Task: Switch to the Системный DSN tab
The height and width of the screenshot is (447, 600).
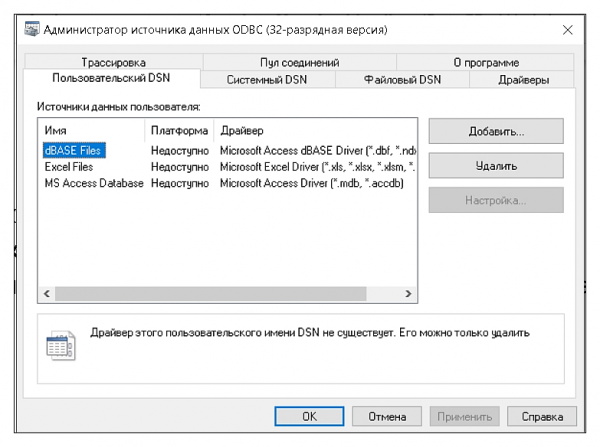Action: tap(267, 80)
